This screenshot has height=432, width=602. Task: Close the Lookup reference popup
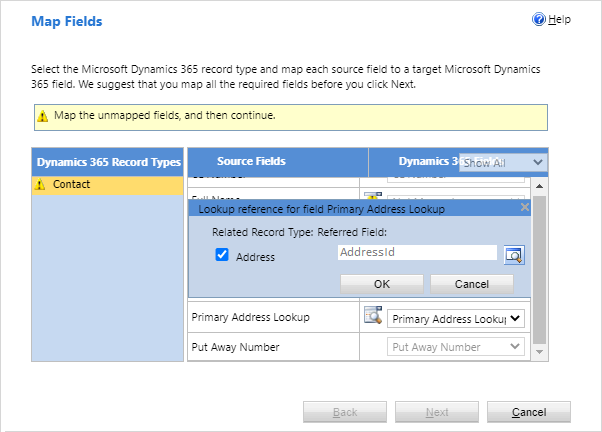[525, 208]
